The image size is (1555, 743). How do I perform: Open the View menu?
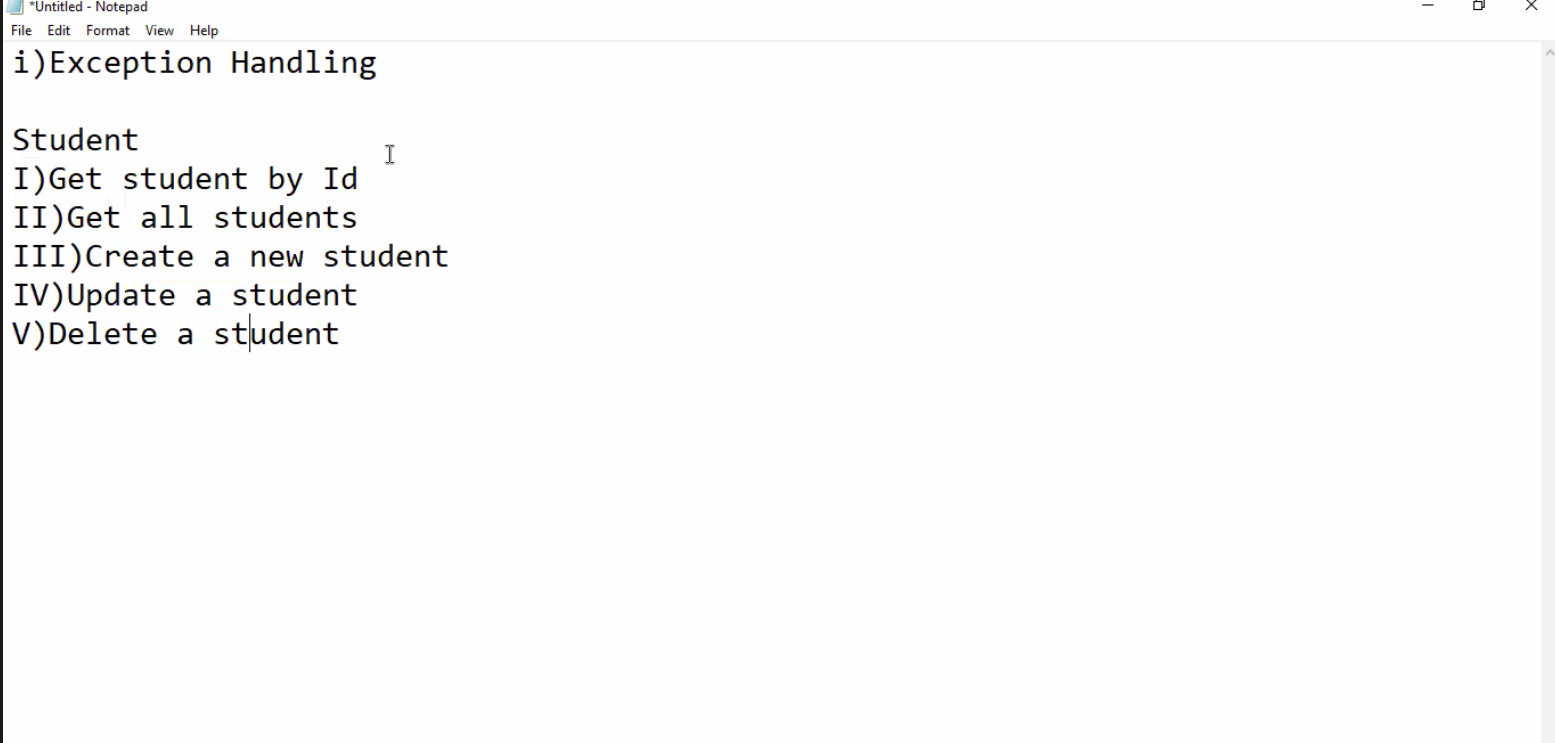[x=159, y=30]
